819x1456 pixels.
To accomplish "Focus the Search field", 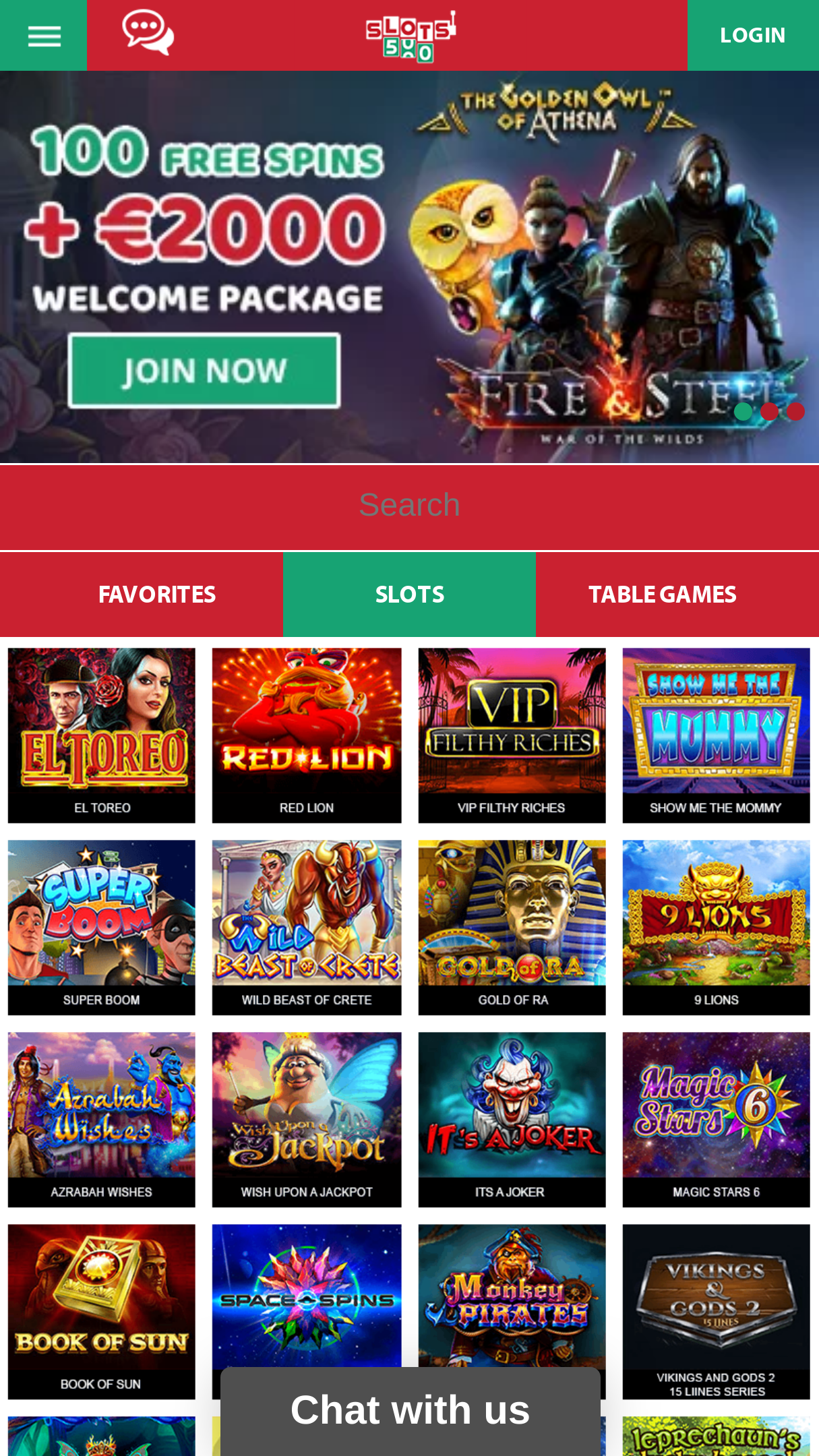I will tap(409, 507).
